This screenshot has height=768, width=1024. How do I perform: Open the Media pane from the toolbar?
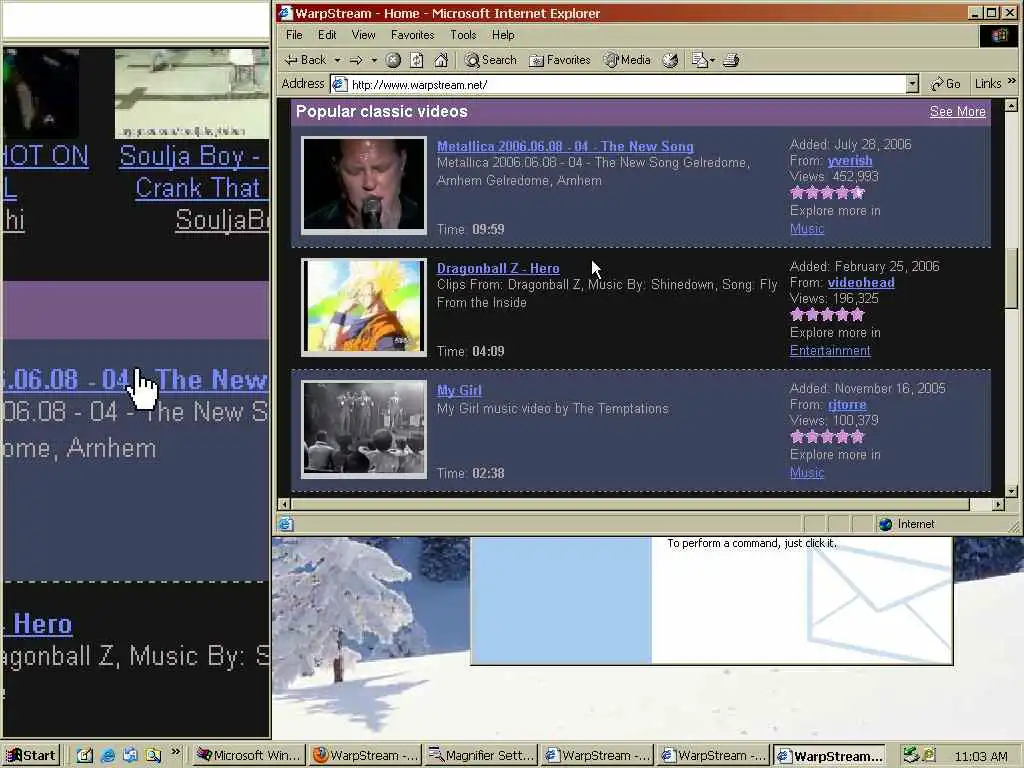627,60
